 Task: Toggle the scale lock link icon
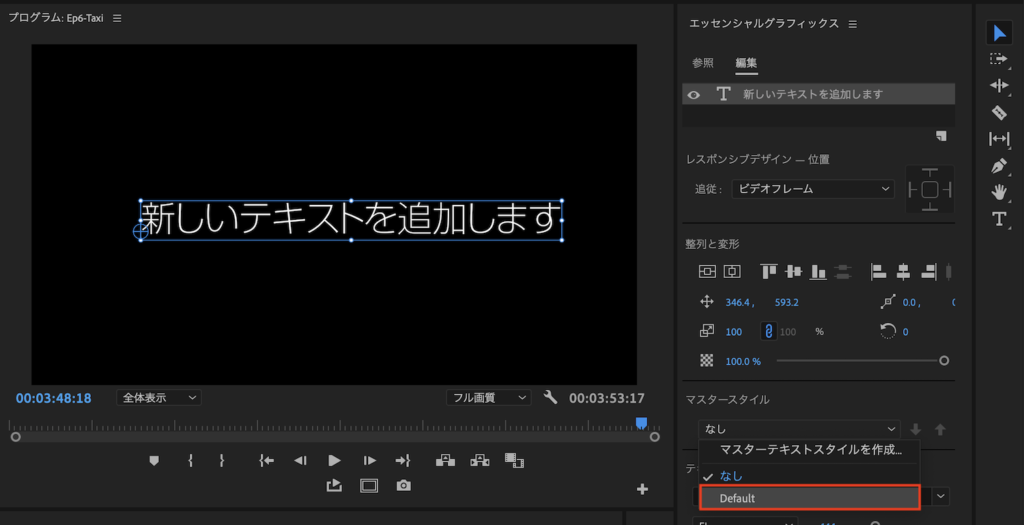pyautogui.click(x=769, y=332)
